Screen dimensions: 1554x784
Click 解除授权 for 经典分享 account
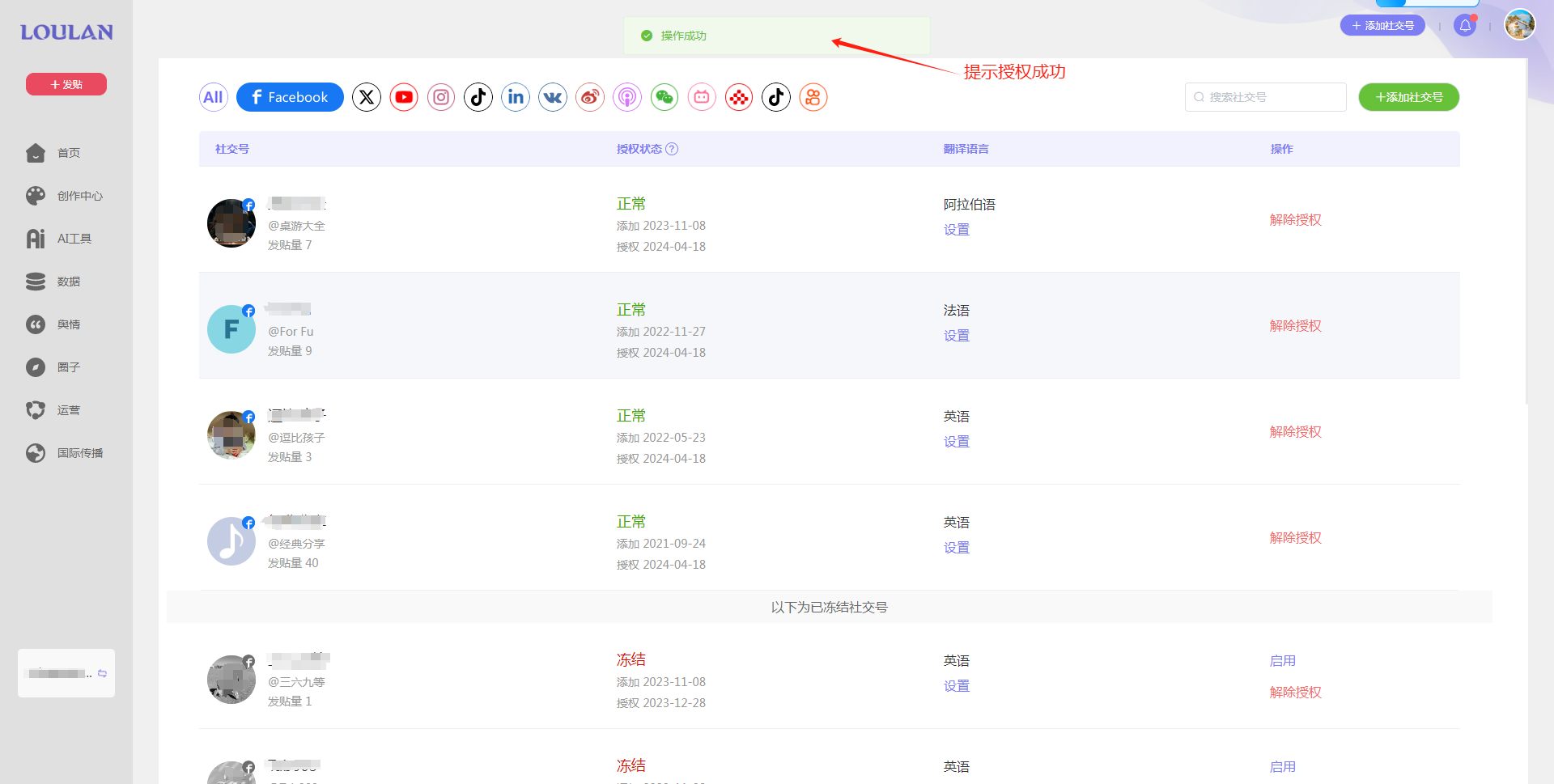[1295, 538]
